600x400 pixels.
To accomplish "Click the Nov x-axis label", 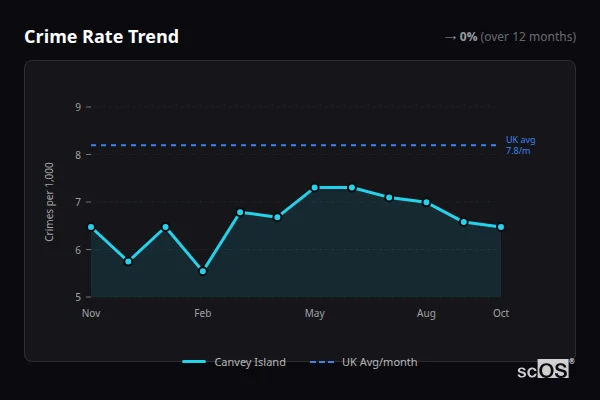I will pyautogui.click(x=91, y=313).
